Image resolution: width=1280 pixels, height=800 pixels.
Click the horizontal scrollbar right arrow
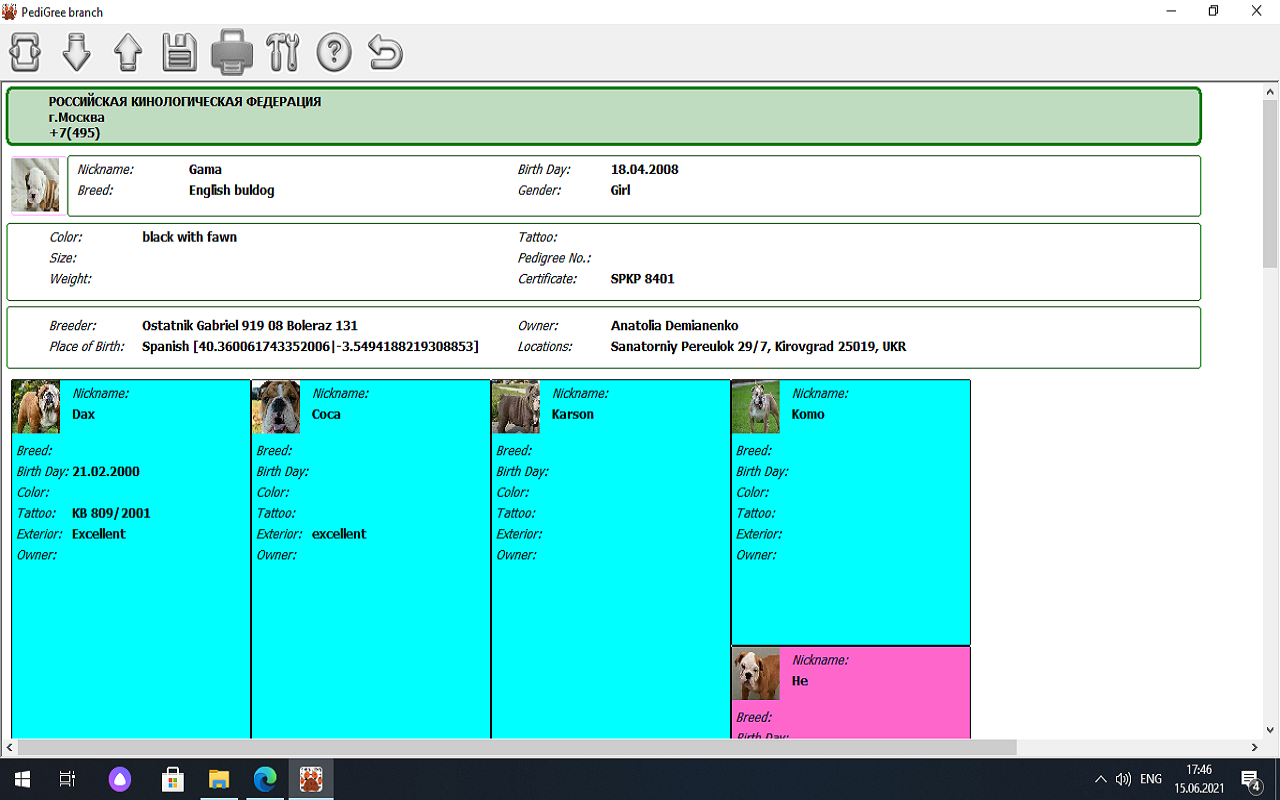(x=1254, y=747)
